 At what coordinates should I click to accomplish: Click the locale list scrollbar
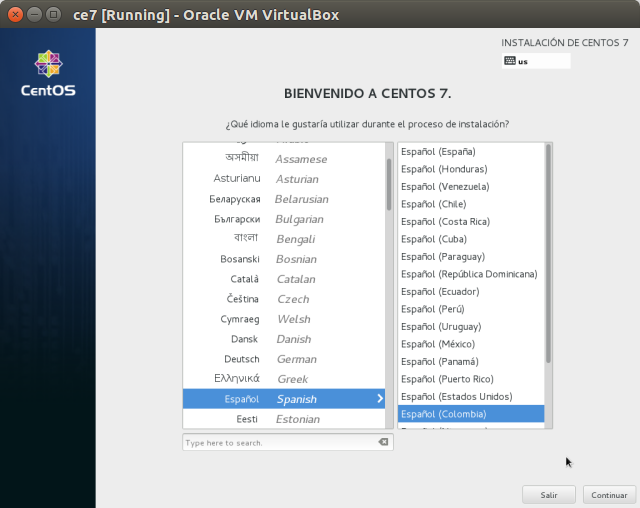pos(548,253)
